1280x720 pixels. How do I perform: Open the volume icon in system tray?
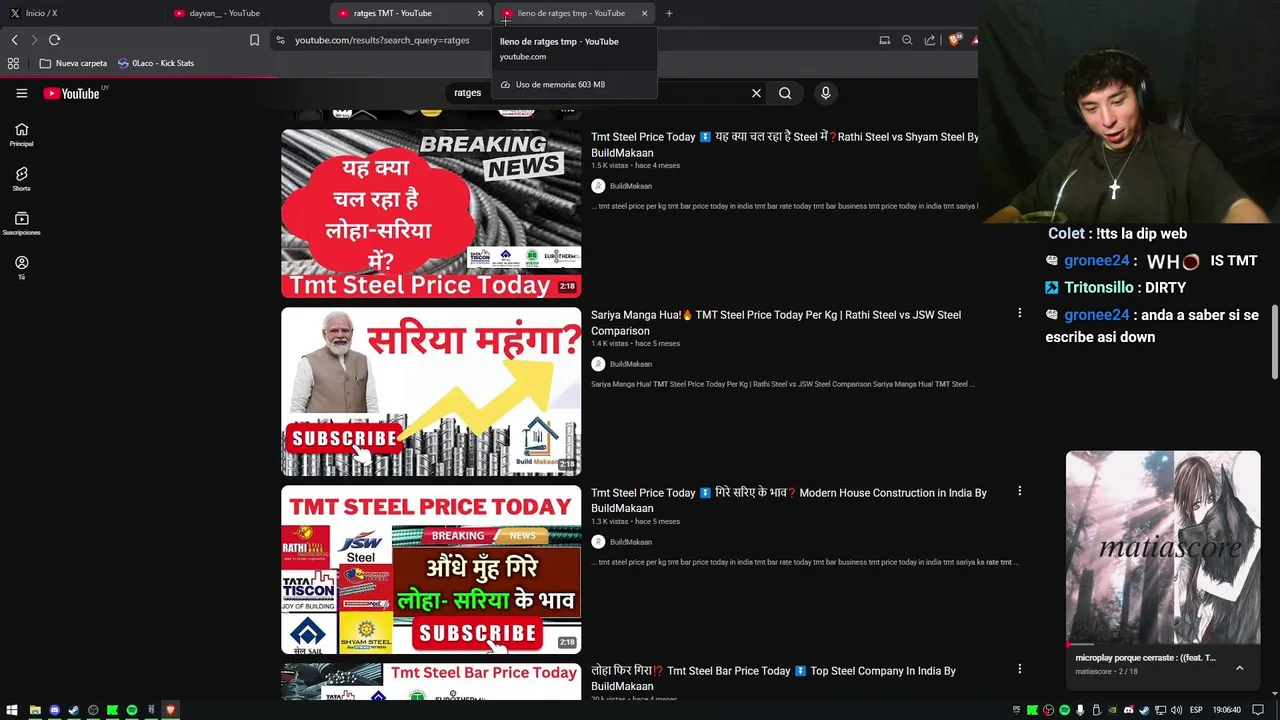[1176, 710]
